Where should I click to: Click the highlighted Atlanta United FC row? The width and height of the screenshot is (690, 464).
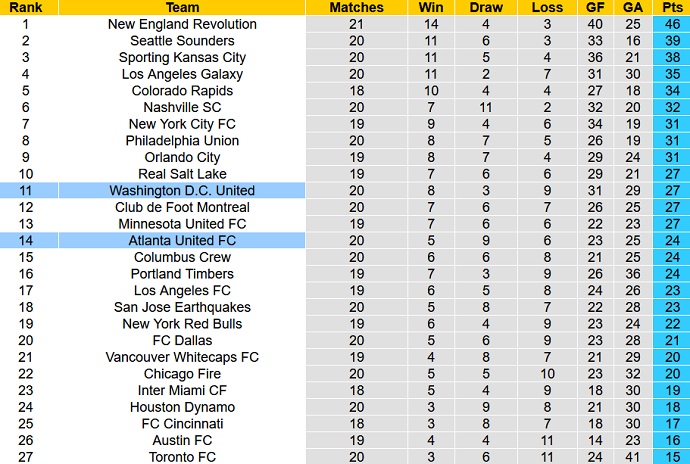[181, 241]
